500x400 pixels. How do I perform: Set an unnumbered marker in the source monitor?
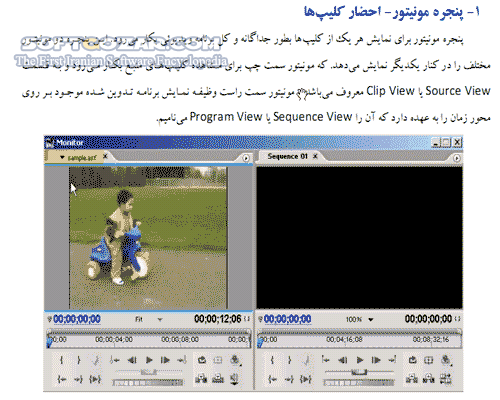tap(96, 360)
